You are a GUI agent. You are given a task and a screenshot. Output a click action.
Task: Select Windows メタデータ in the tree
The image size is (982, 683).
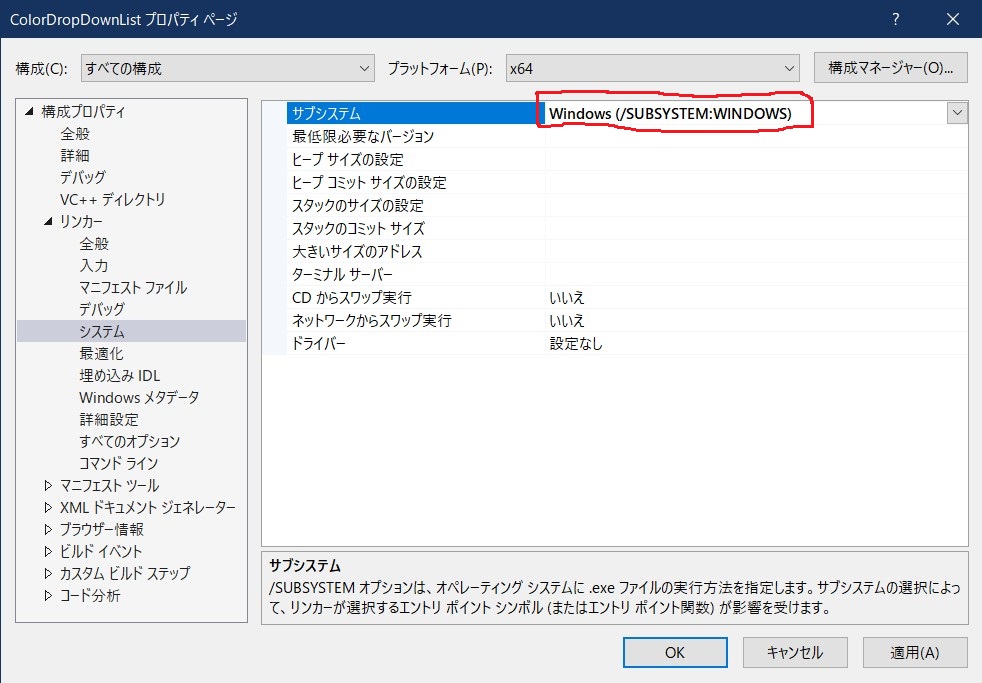[139, 398]
